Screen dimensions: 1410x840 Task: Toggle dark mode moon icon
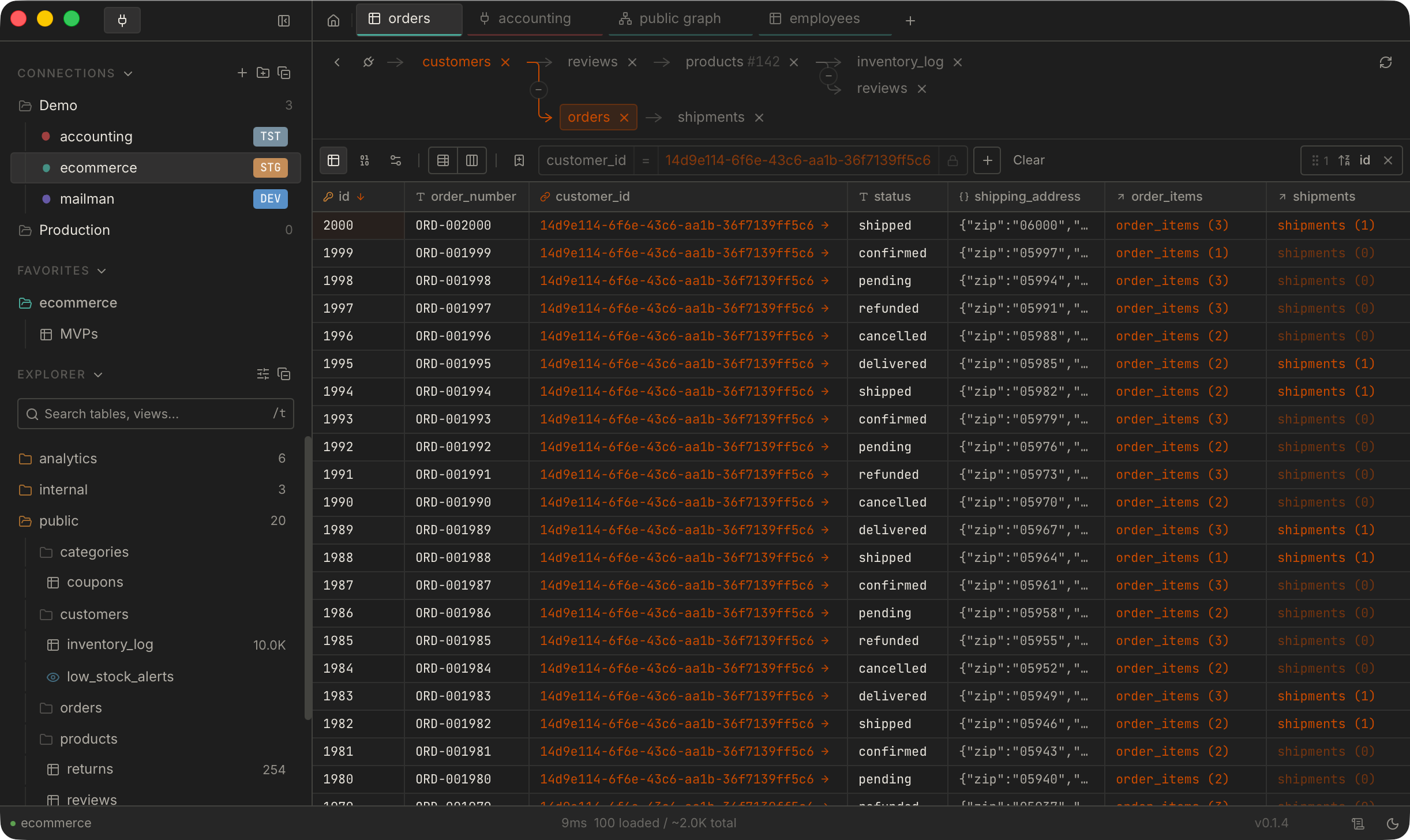tap(1393, 823)
